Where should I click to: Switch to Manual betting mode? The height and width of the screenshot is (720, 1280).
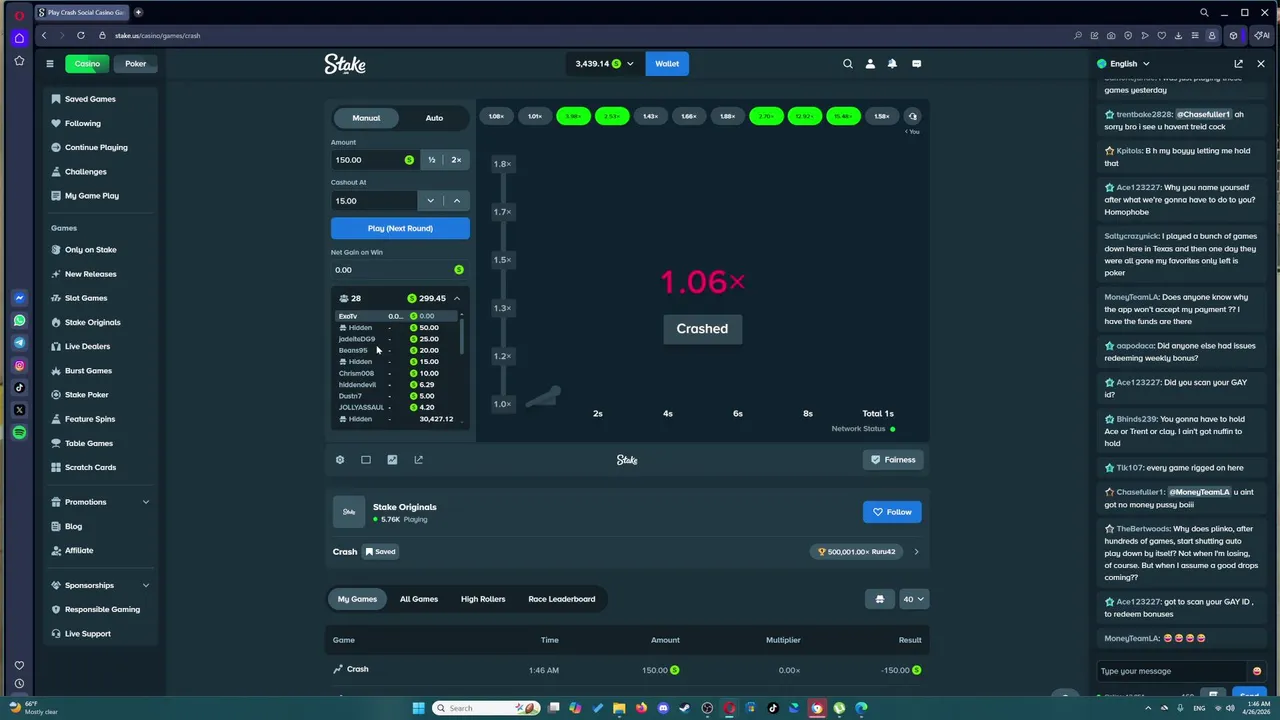tap(366, 118)
